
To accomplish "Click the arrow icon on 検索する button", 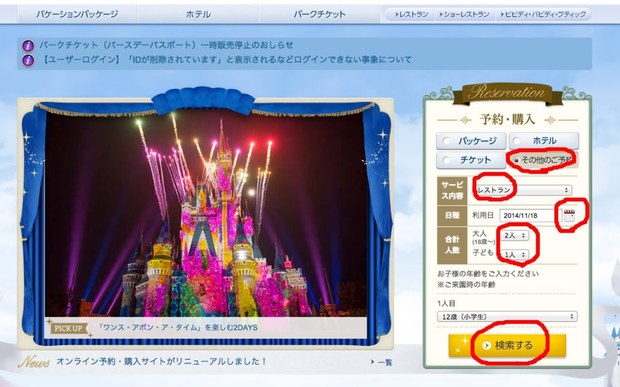I will tap(487, 345).
